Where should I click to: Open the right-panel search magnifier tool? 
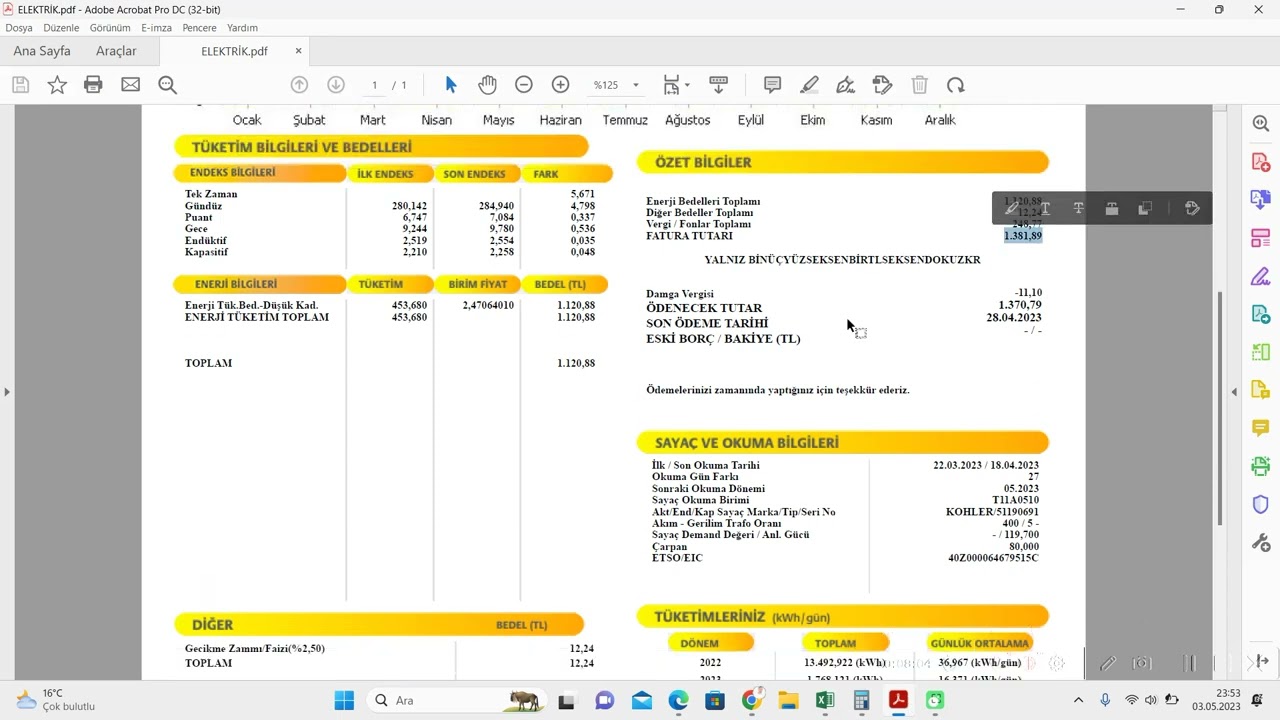1261,123
